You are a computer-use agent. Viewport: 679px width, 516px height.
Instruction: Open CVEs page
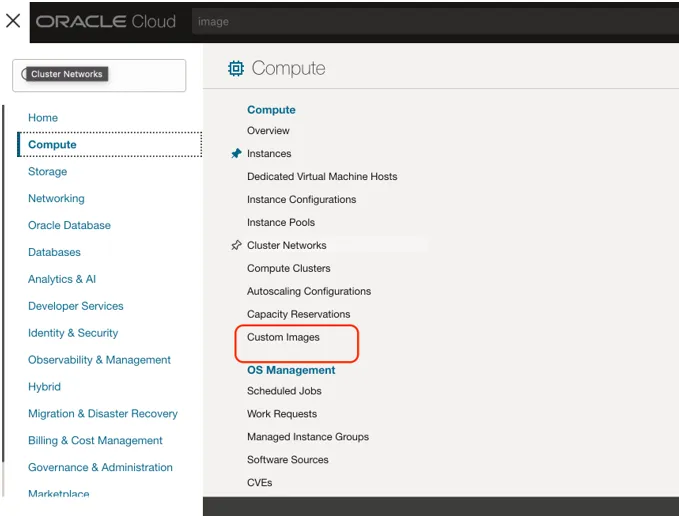(x=259, y=482)
